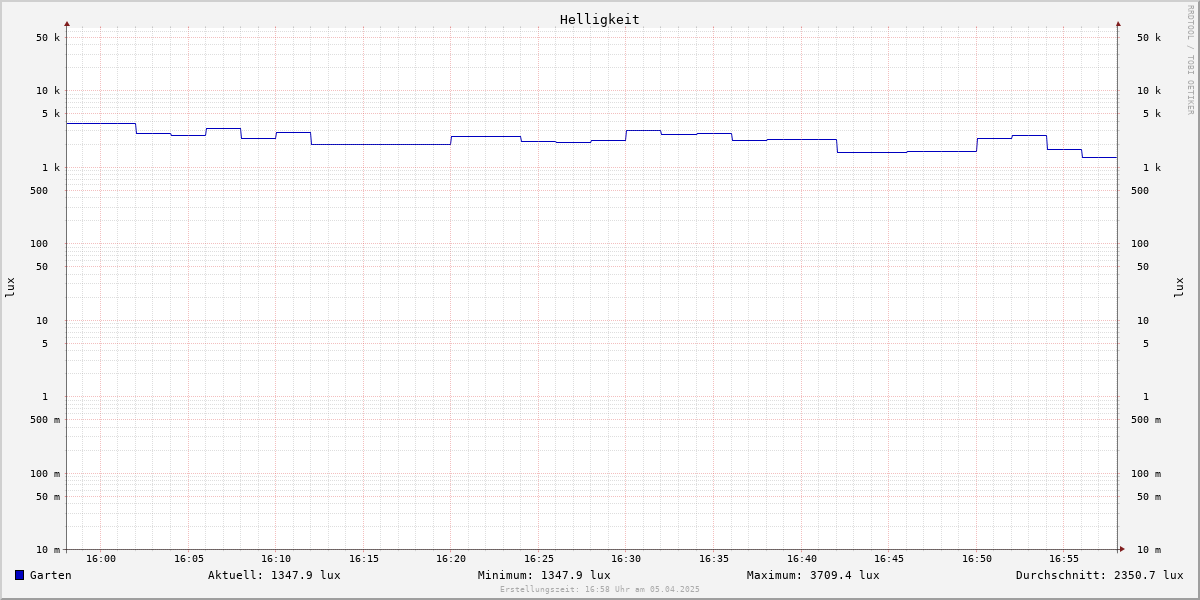Click the '500 m' label on right y-axis
This screenshot has height=600, width=1200.
1146,420
